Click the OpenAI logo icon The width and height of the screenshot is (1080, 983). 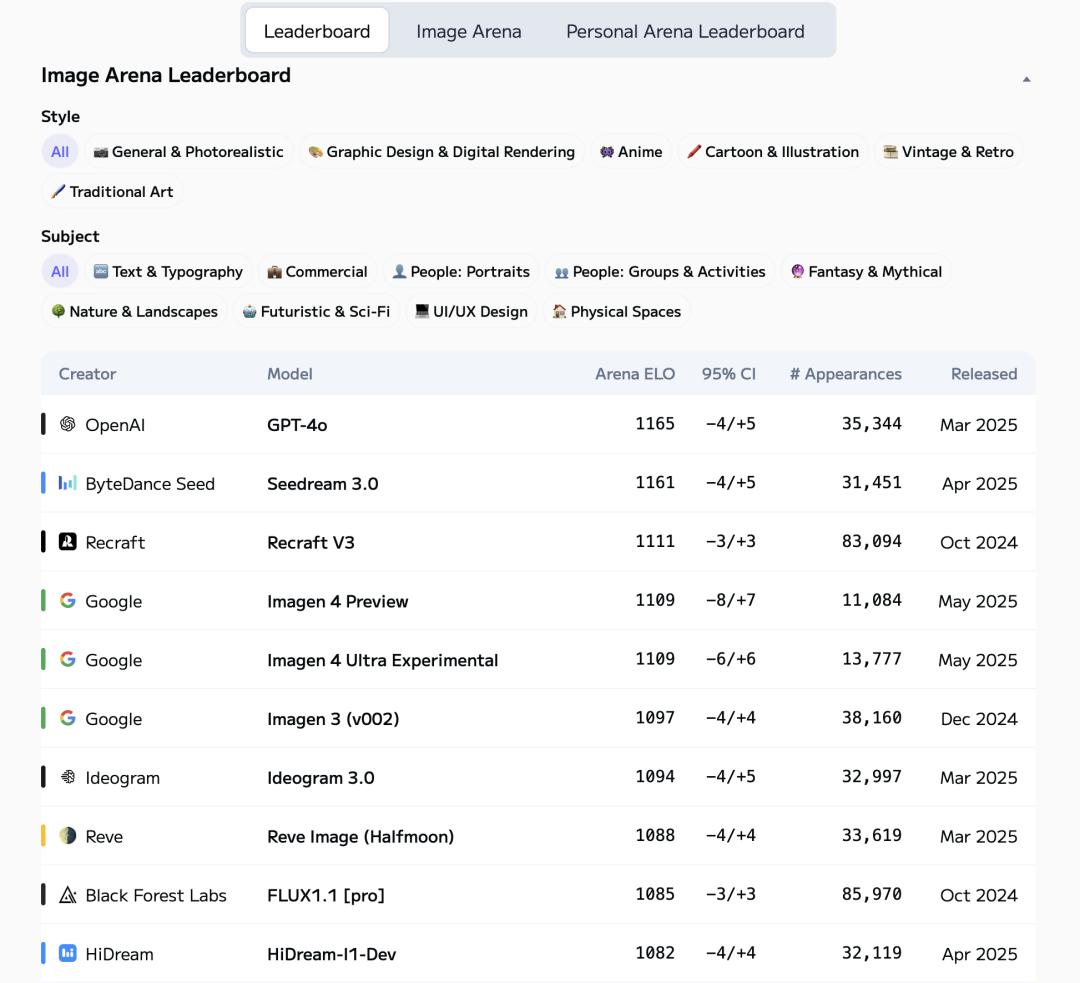pyautogui.click(x=67, y=424)
